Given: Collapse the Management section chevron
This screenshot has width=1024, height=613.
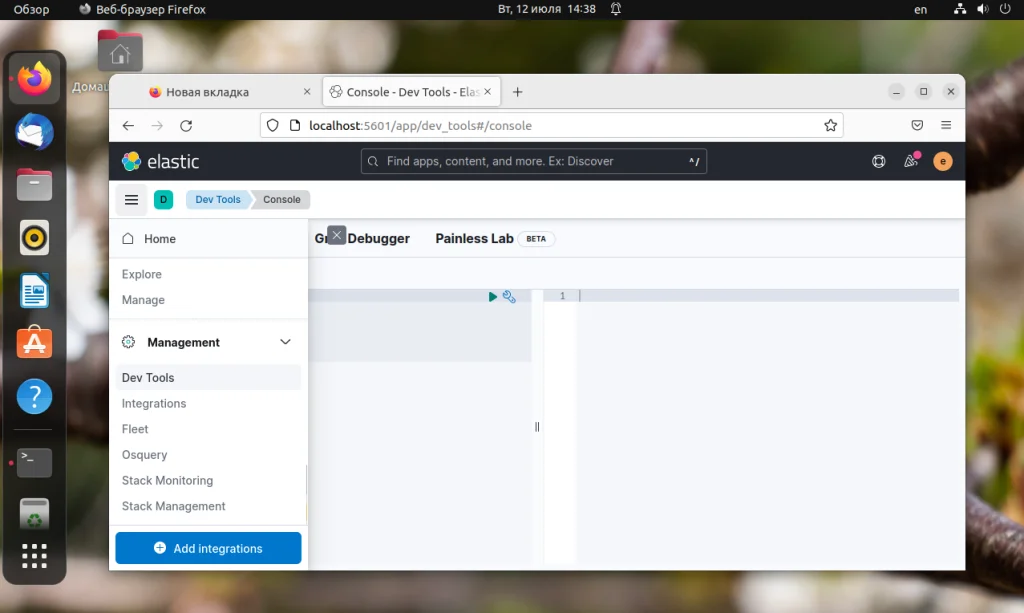Looking at the screenshot, I should [286, 342].
